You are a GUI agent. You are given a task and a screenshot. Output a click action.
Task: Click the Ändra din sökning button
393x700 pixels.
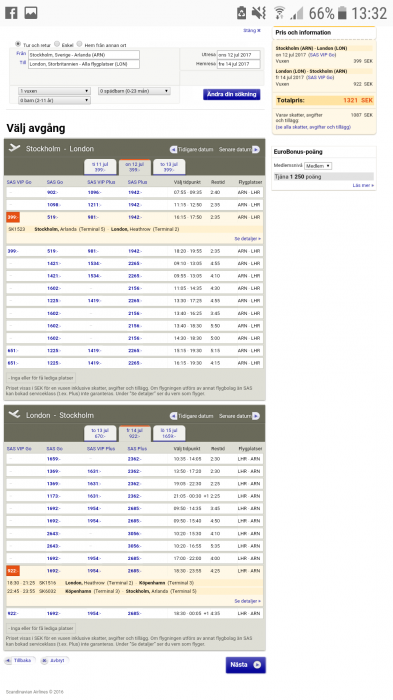[232, 95]
